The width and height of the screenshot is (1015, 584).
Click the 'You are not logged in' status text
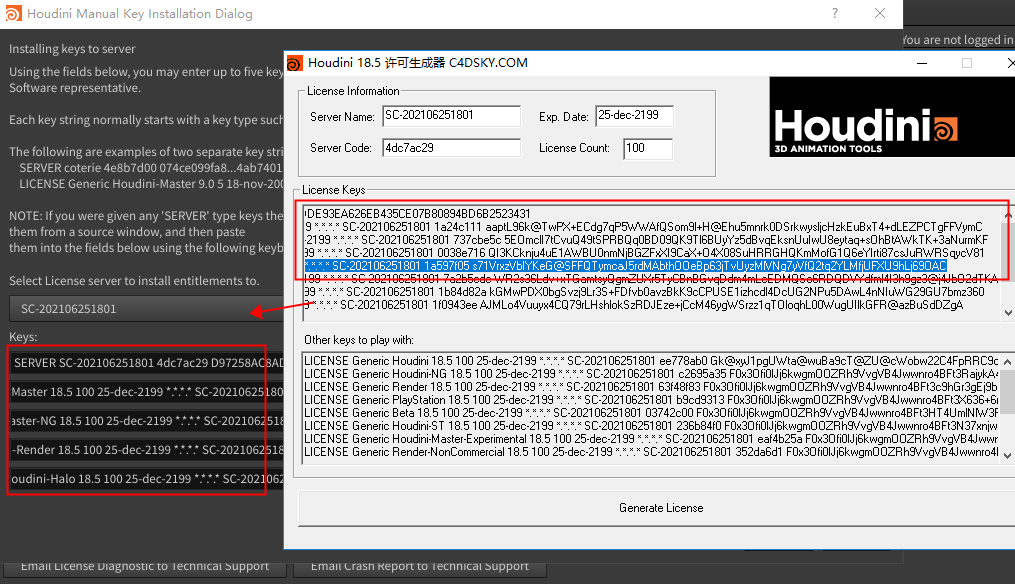tap(957, 40)
